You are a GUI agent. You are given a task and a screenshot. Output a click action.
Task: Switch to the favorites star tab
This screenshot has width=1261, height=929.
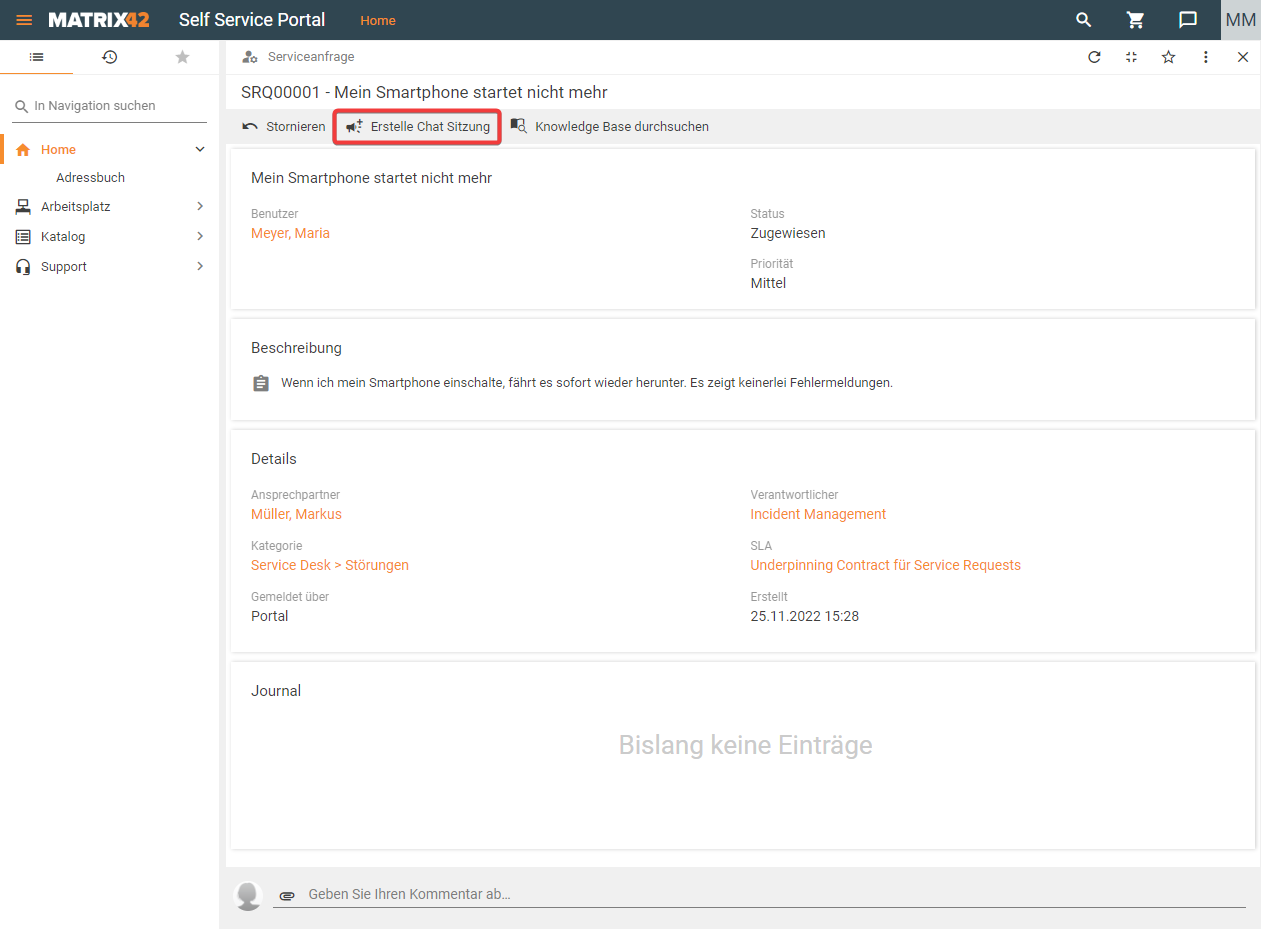click(x=182, y=57)
